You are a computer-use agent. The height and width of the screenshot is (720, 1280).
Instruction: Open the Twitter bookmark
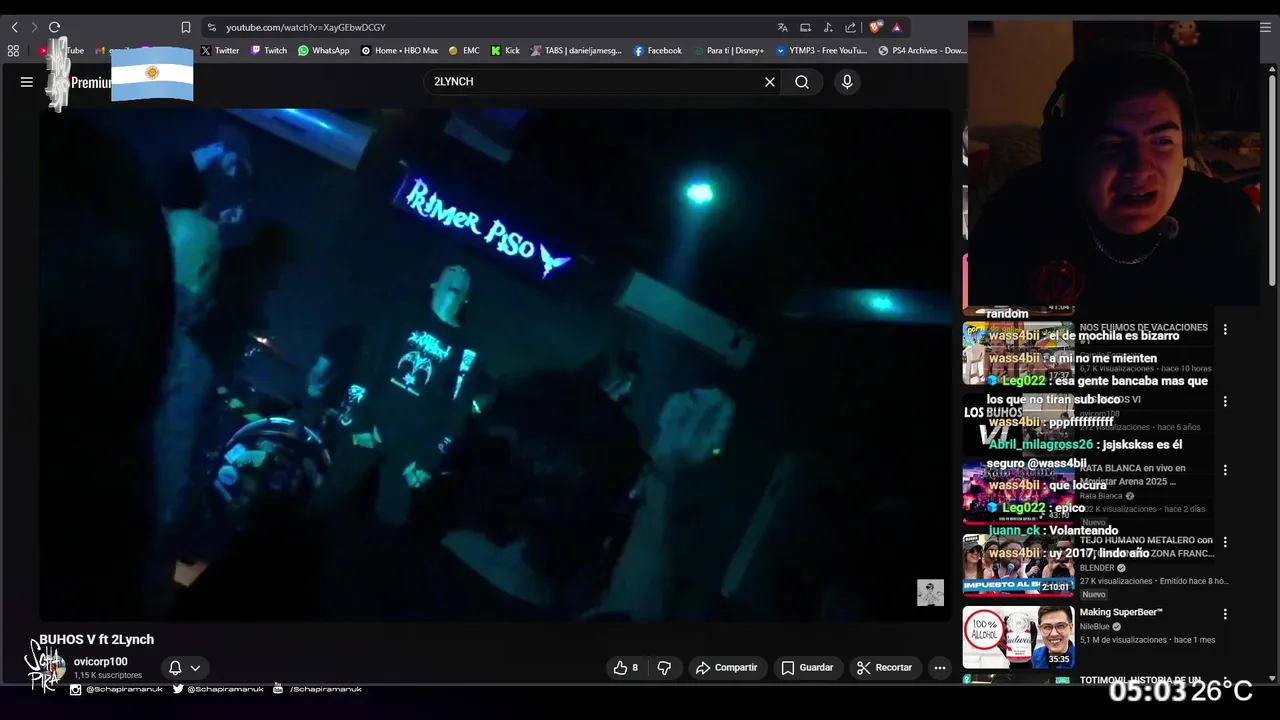220,50
